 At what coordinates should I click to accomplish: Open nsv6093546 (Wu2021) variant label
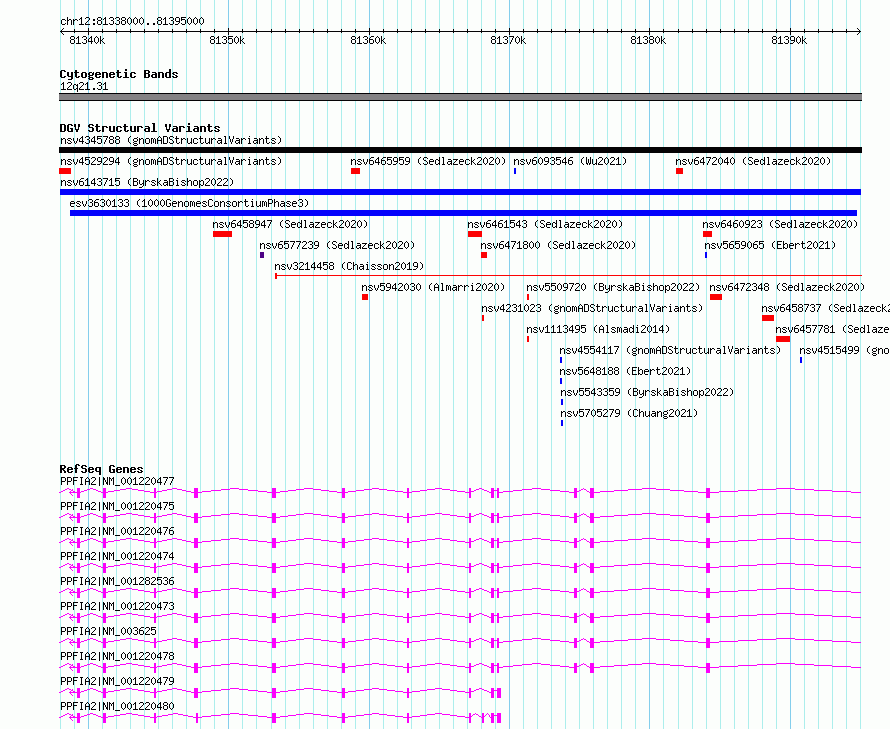(x=570, y=161)
